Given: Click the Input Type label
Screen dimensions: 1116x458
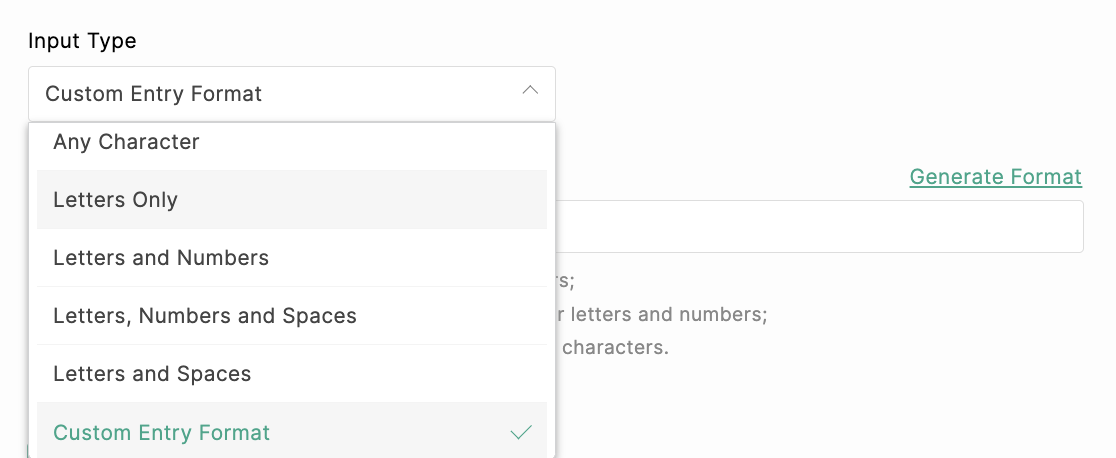Looking at the screenshot, I should tap(82, 41).
